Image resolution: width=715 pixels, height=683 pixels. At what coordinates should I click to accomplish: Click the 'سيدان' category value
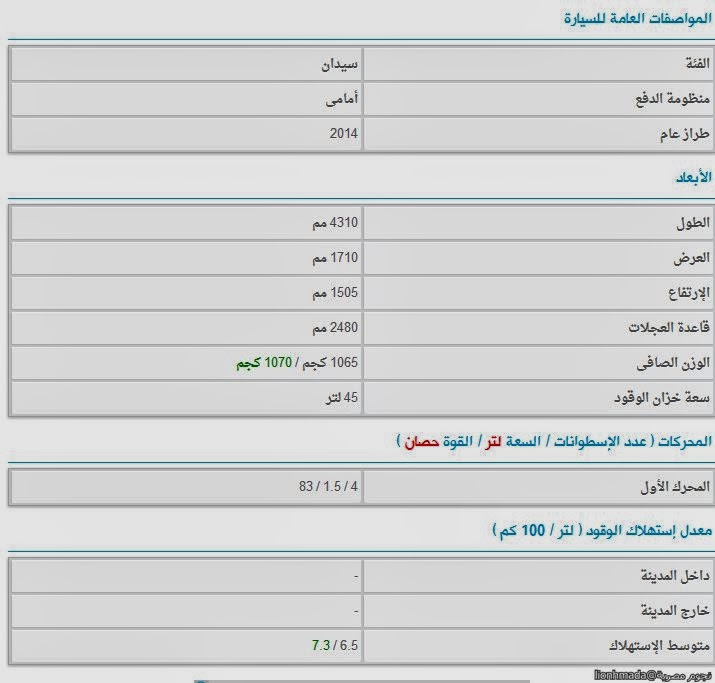(x=340, y=64)
